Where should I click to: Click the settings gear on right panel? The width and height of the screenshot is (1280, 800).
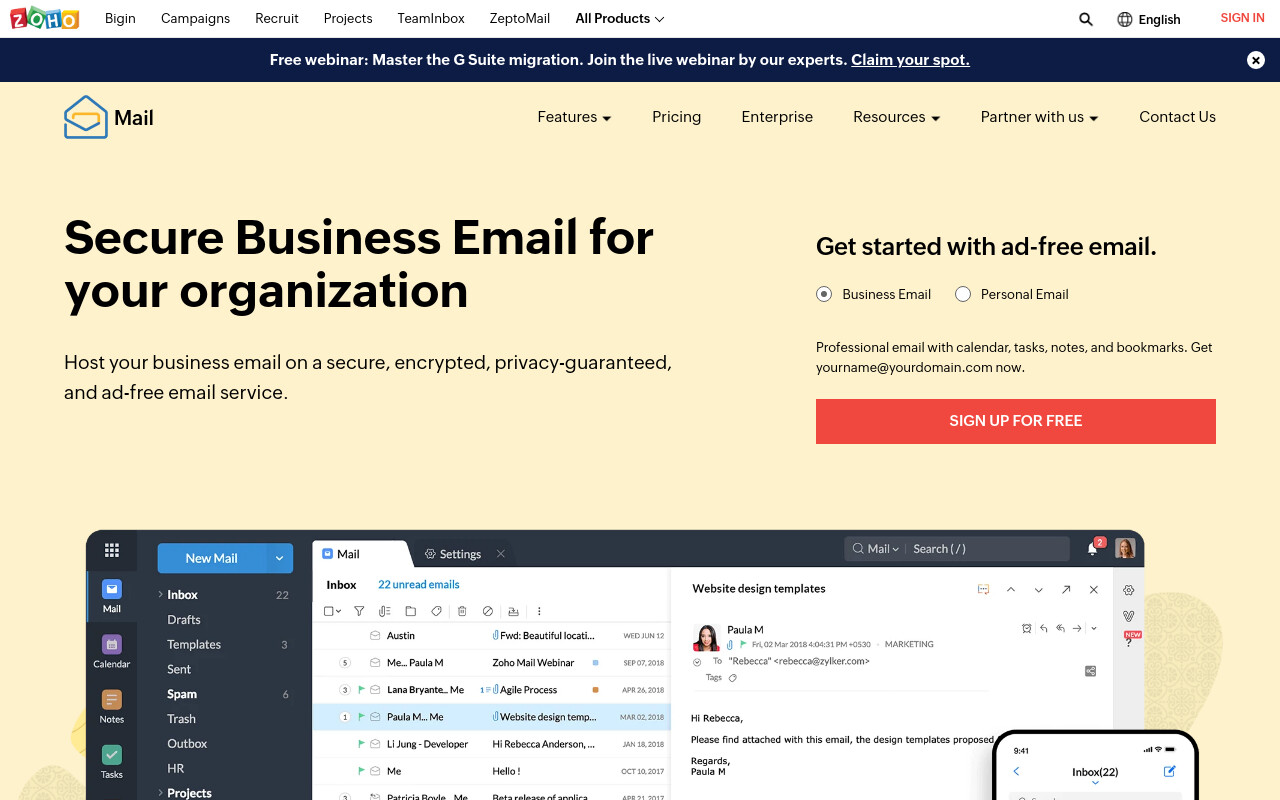(x=1129, y=590)
